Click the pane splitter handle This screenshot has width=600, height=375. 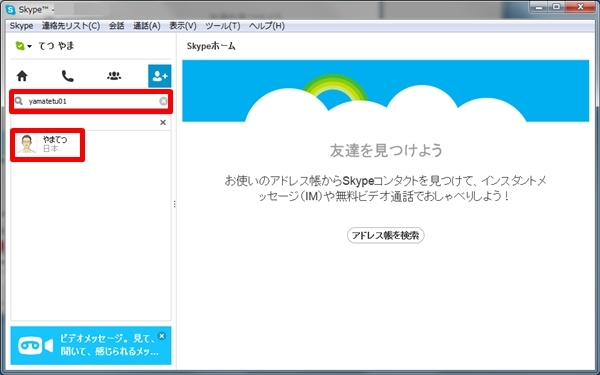click(174, 204)
